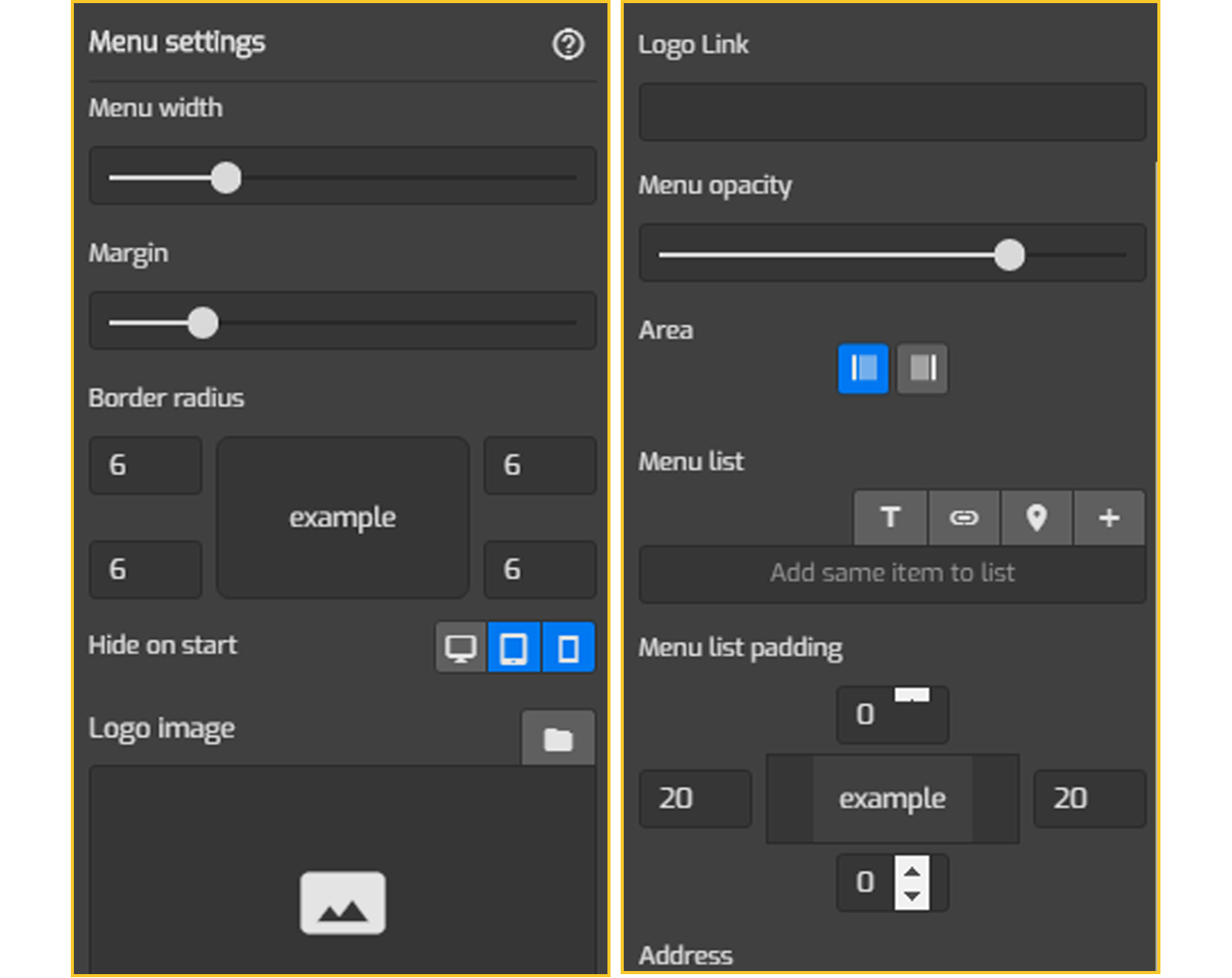
Task: Click the 'Logo image' label
Action: (x=161, y=729)
